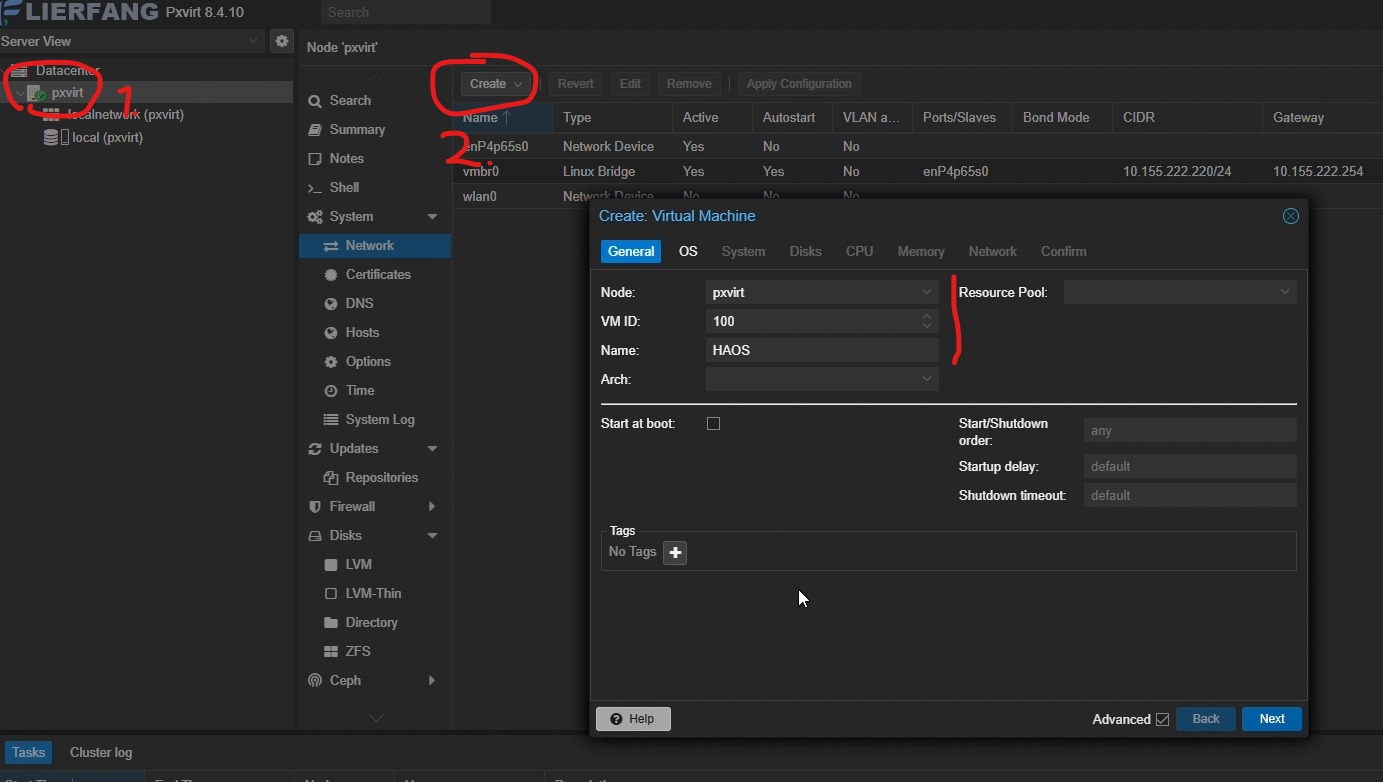Open the Repositories page
This screenshot has height=782, width=1383.
[381, 477]
